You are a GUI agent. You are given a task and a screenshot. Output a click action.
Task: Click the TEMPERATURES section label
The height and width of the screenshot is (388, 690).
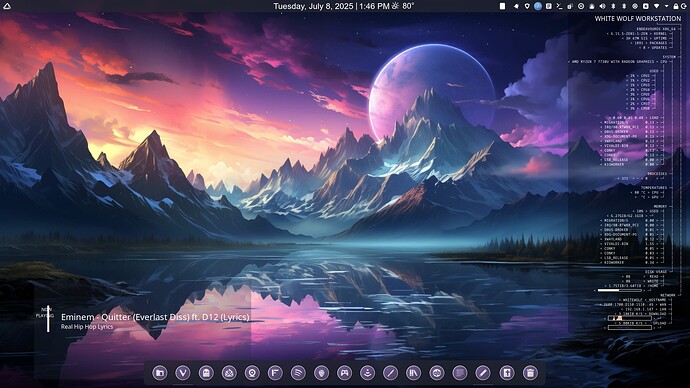coord(653,188)
